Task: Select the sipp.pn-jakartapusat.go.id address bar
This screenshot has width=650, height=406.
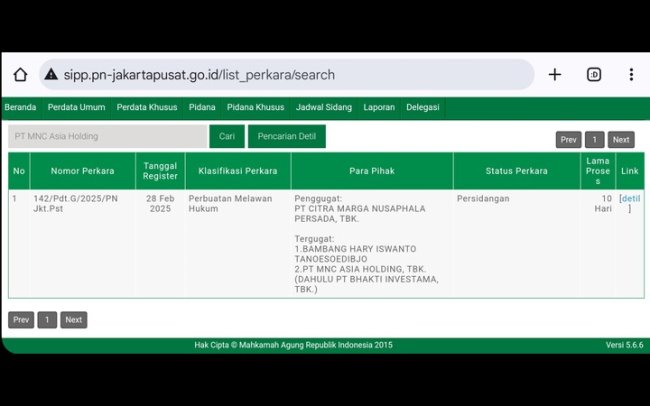Action: pos(286,75)
